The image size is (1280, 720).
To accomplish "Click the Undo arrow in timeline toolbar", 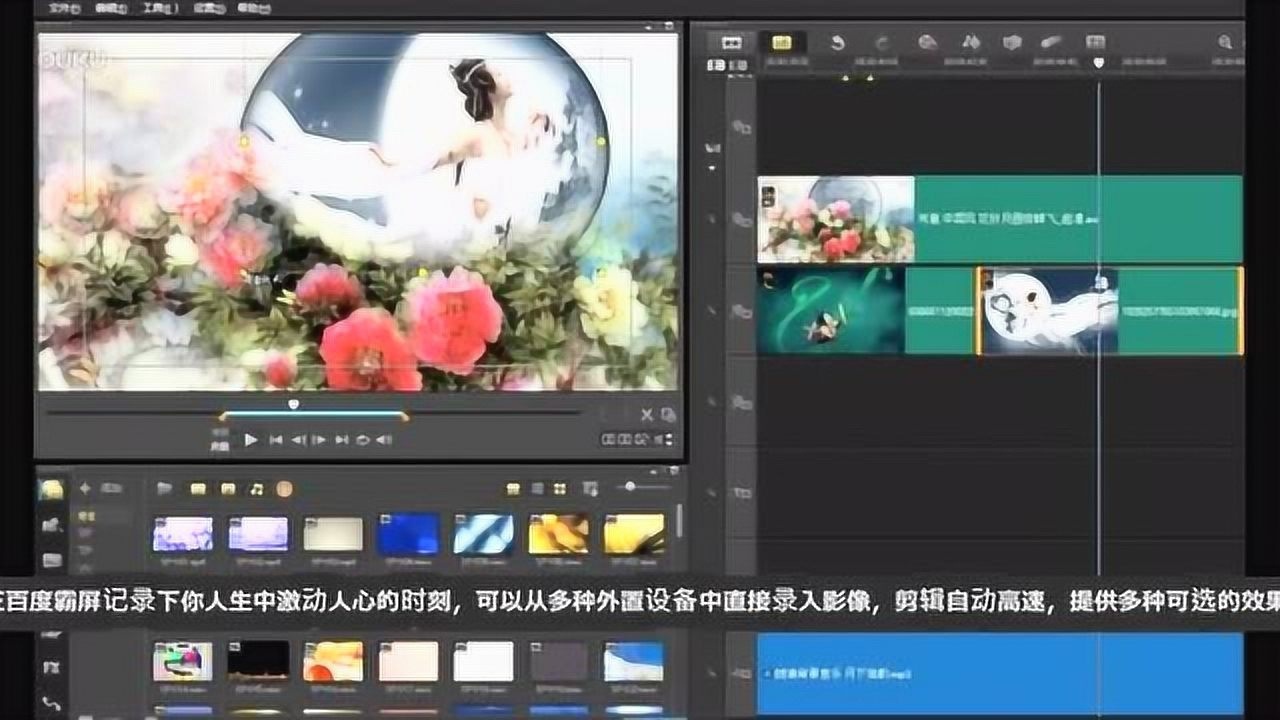I will [x=837, y=42].
